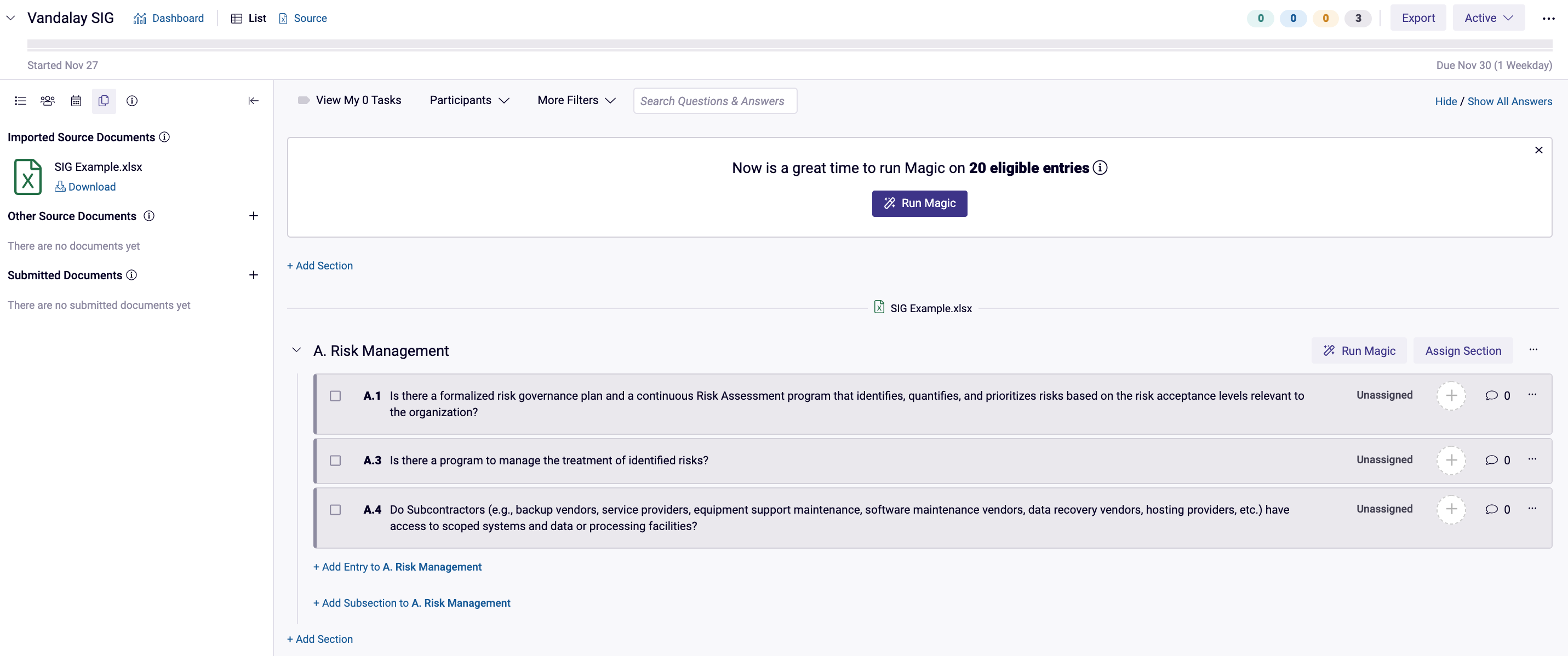Add a document to Other Source Documents
The width and height of the screenshot is (1568, 656).
pyautogui.click(x=253, y=216)
